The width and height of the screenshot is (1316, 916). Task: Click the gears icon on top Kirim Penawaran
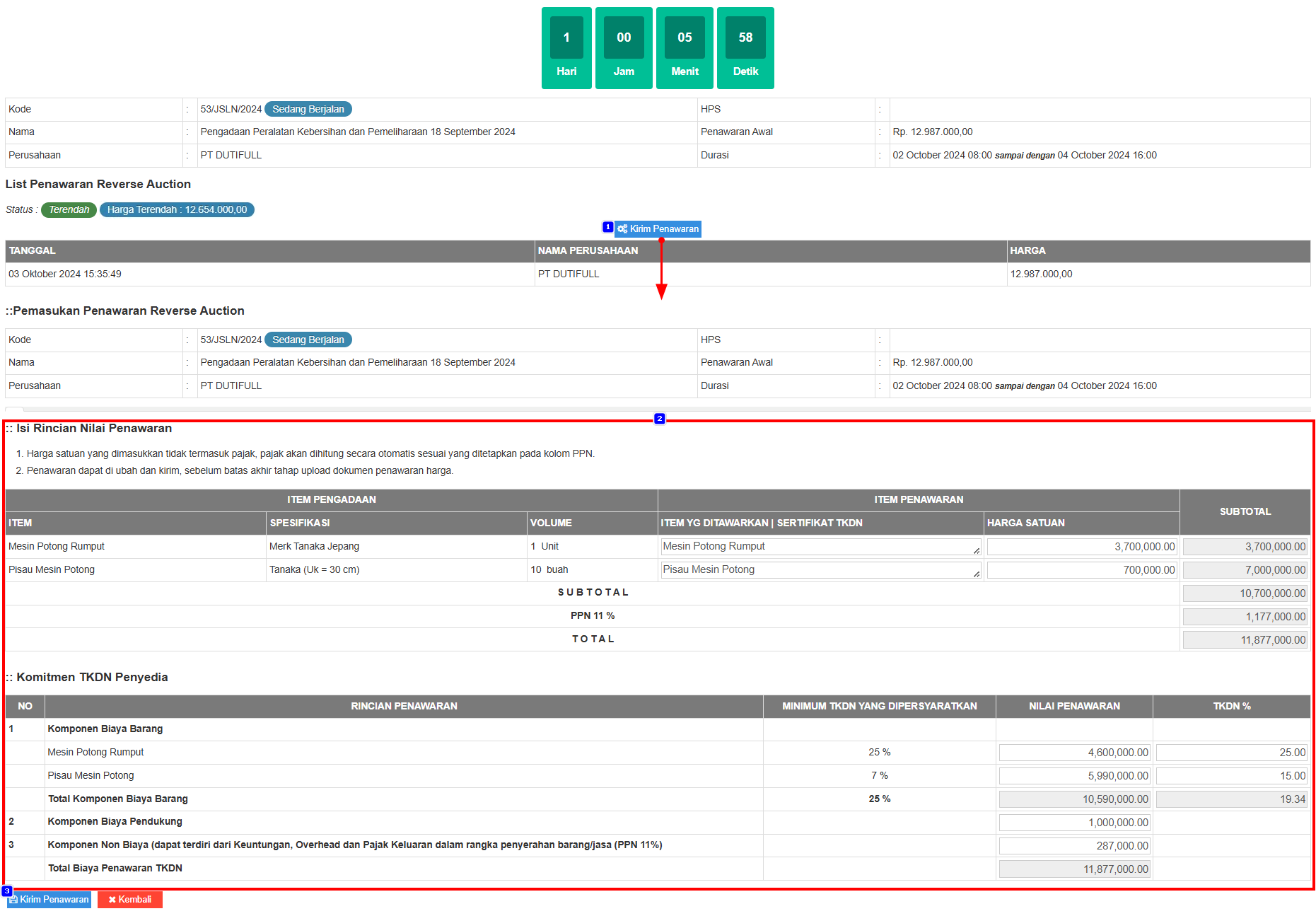[622, 229]
